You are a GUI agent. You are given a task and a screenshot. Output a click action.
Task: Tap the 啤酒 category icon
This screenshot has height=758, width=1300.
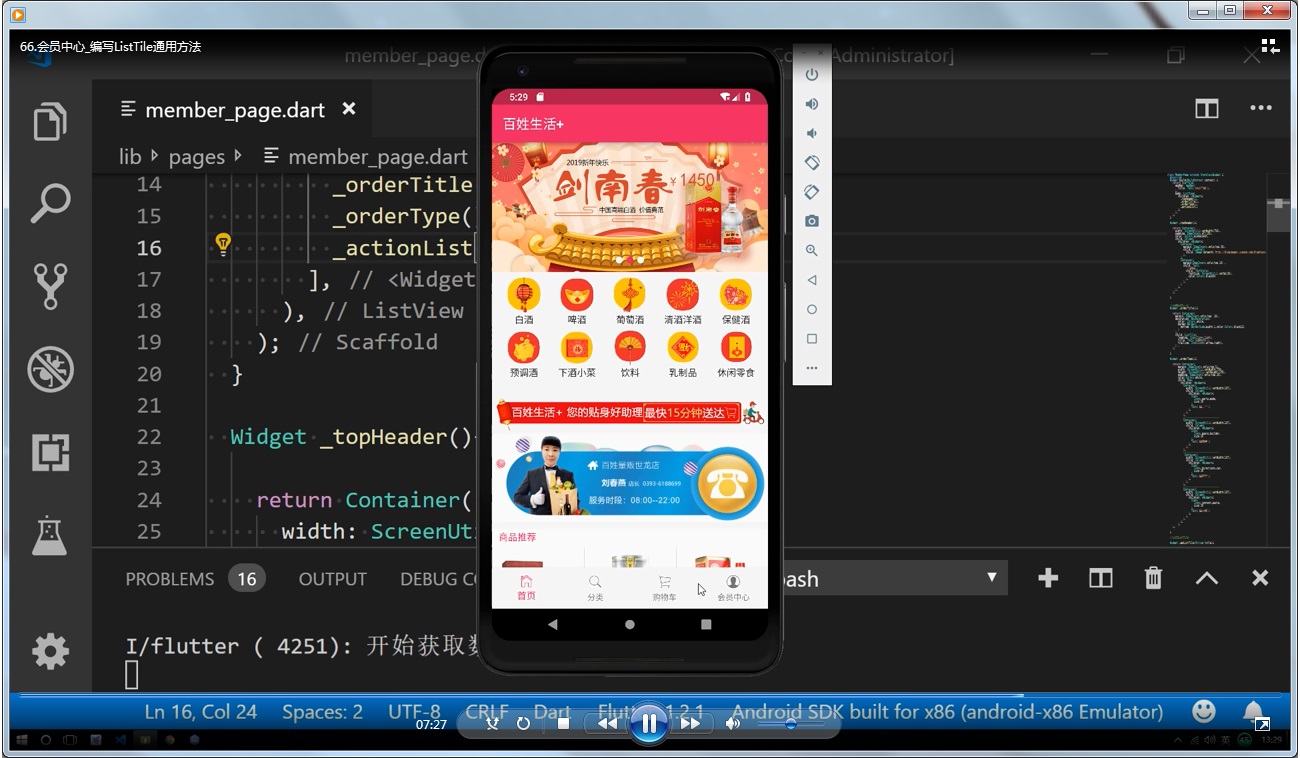(x=577, y=295)
